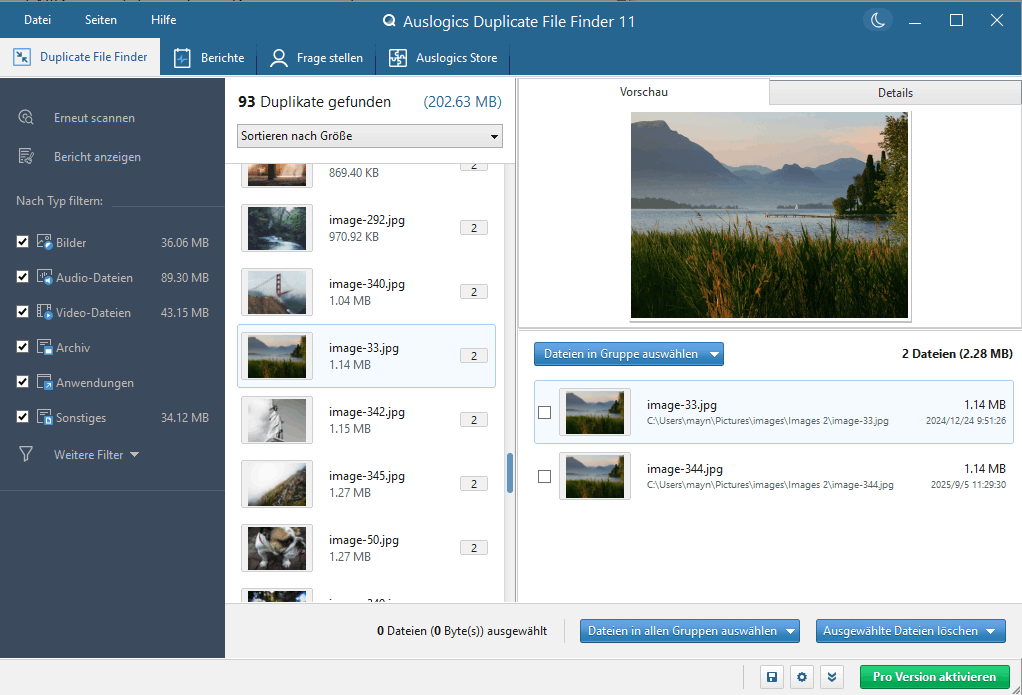Click the Sonstiges file type icon
Image resolution: width=1022 pixels, height=695 pixels.
[x=44, y=417]
